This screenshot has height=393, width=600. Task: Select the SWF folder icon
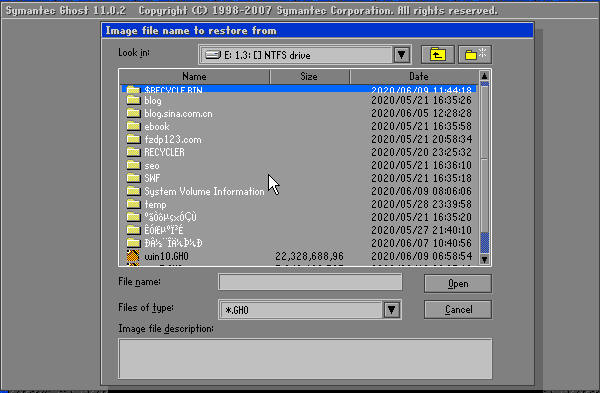click(x=133, y=178)
